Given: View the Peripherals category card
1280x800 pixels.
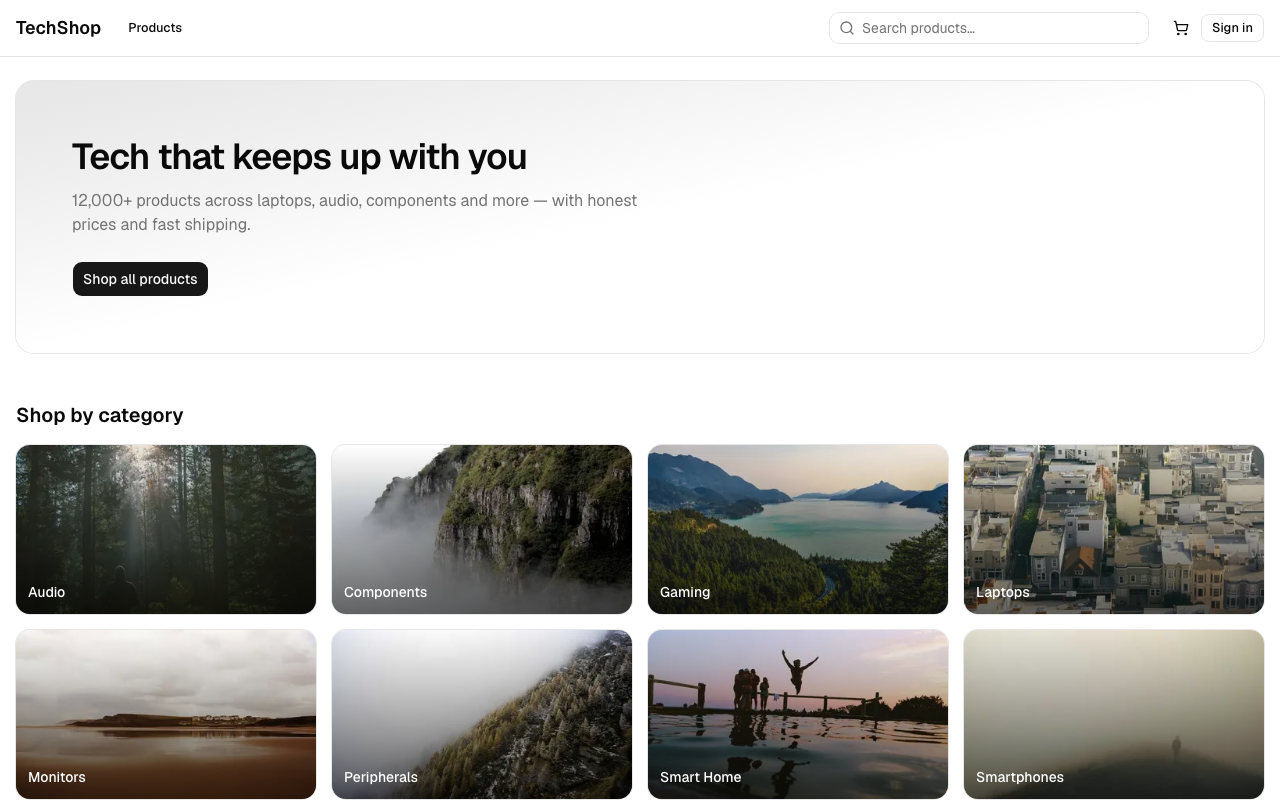Looking at the screenshot, I should coord(482,714).
